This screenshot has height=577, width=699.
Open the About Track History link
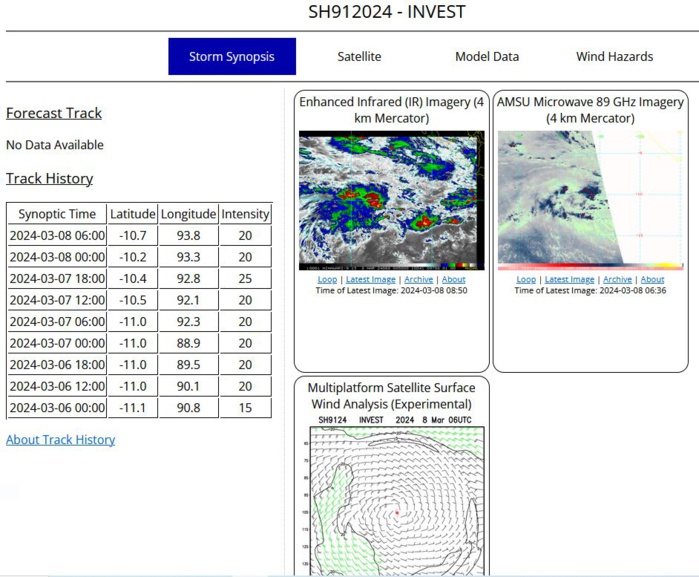click(x=60, y=440)
